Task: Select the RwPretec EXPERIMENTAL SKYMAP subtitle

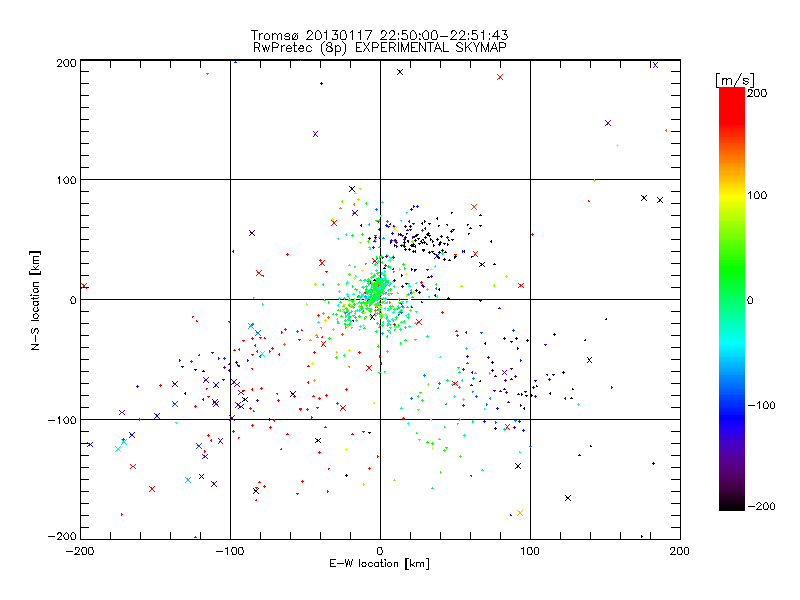Action: 379,47
